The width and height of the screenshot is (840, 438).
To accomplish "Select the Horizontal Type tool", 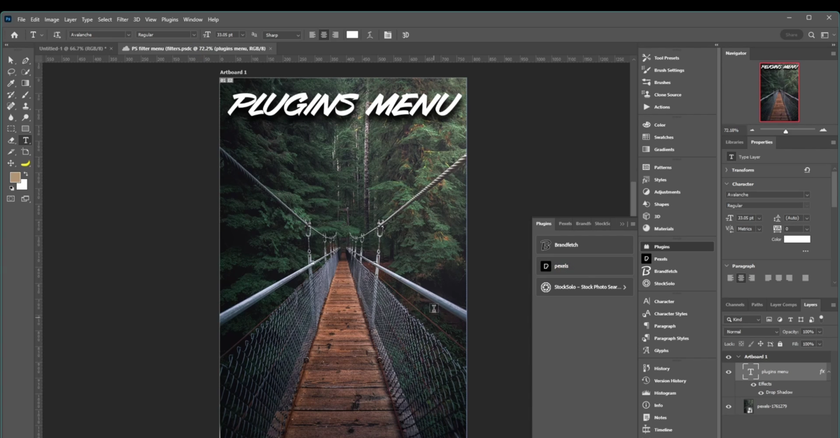I will click(26, 140).
